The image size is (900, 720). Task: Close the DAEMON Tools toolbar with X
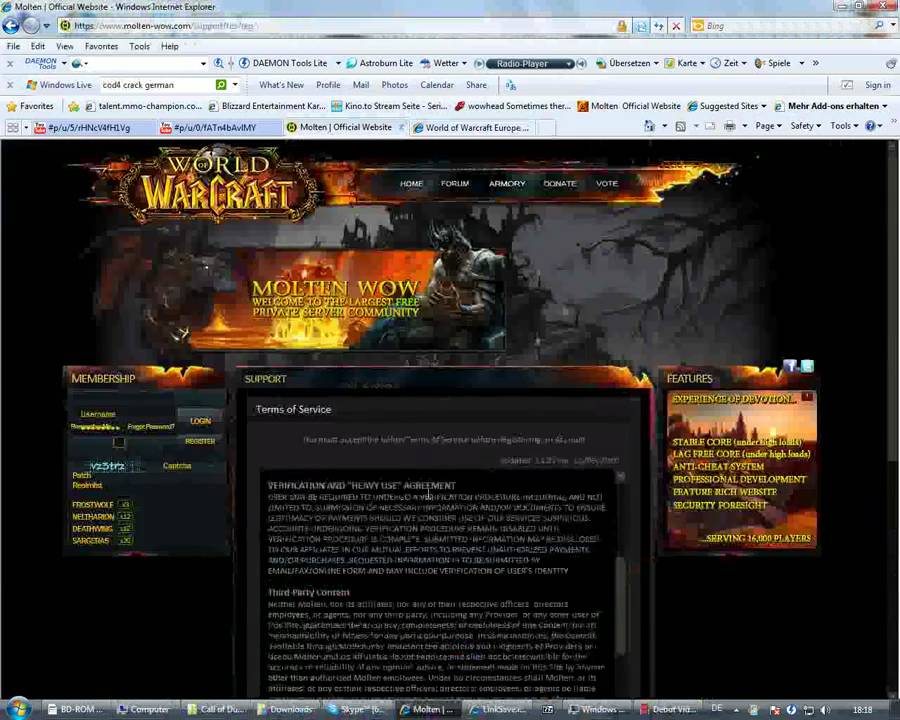coord(10,64)
